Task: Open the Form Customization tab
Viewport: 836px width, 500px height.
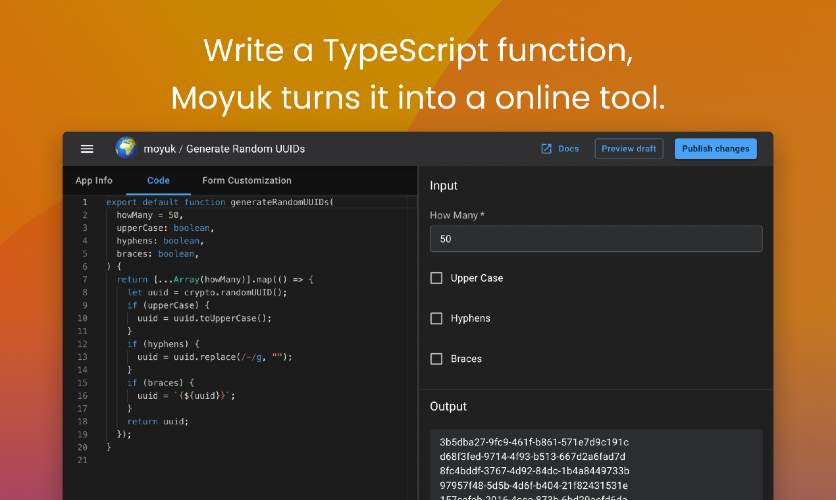Action: 247,180
